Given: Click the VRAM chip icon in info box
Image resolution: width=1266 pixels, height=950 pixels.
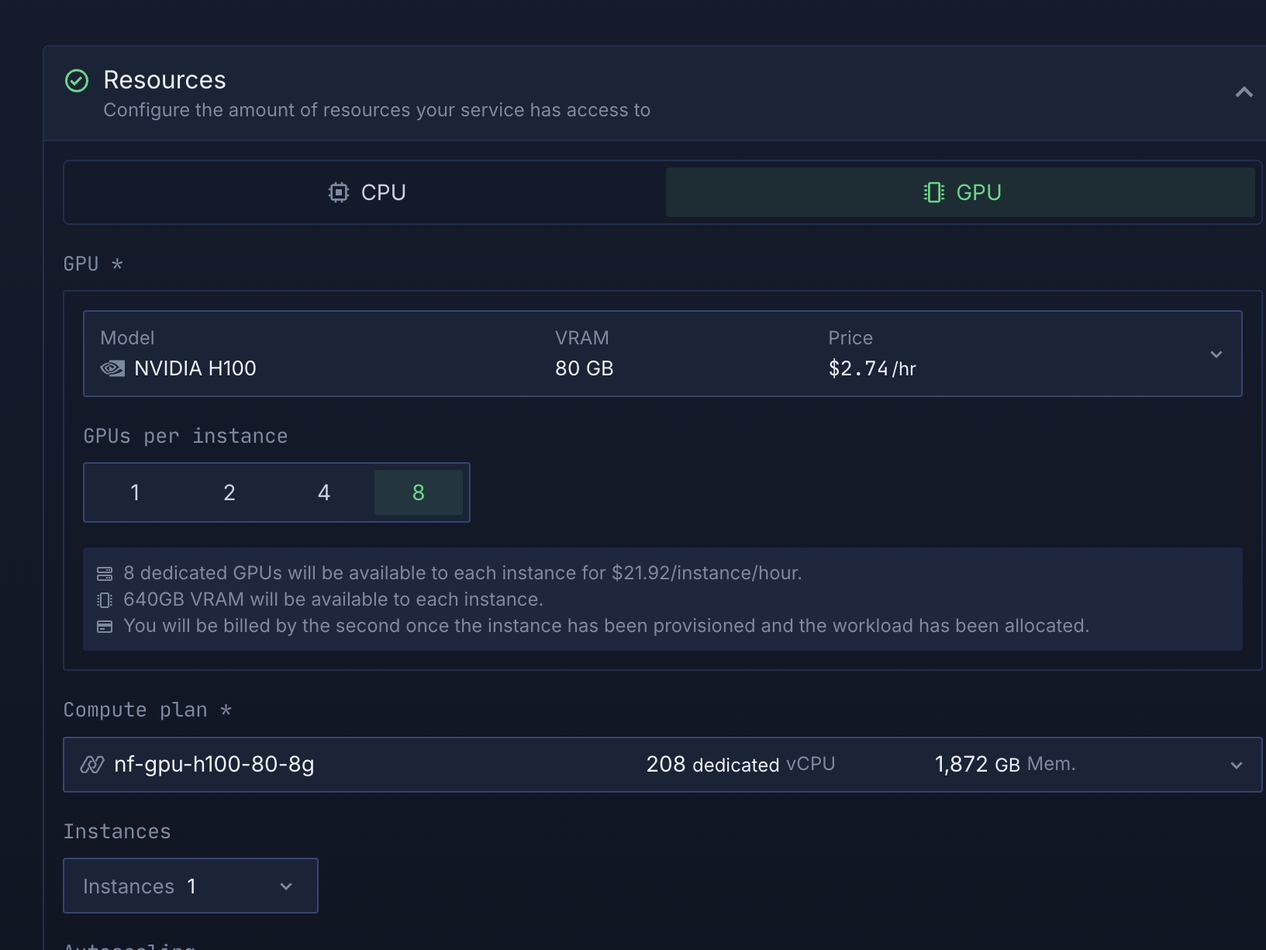Looking at the screenshot, I should pos(105,600).
